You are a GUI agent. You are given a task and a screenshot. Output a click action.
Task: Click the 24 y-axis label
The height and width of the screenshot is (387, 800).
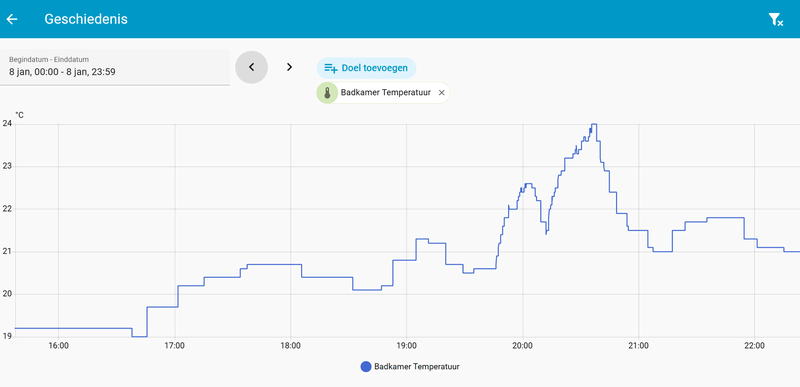(x=7, y=123)
